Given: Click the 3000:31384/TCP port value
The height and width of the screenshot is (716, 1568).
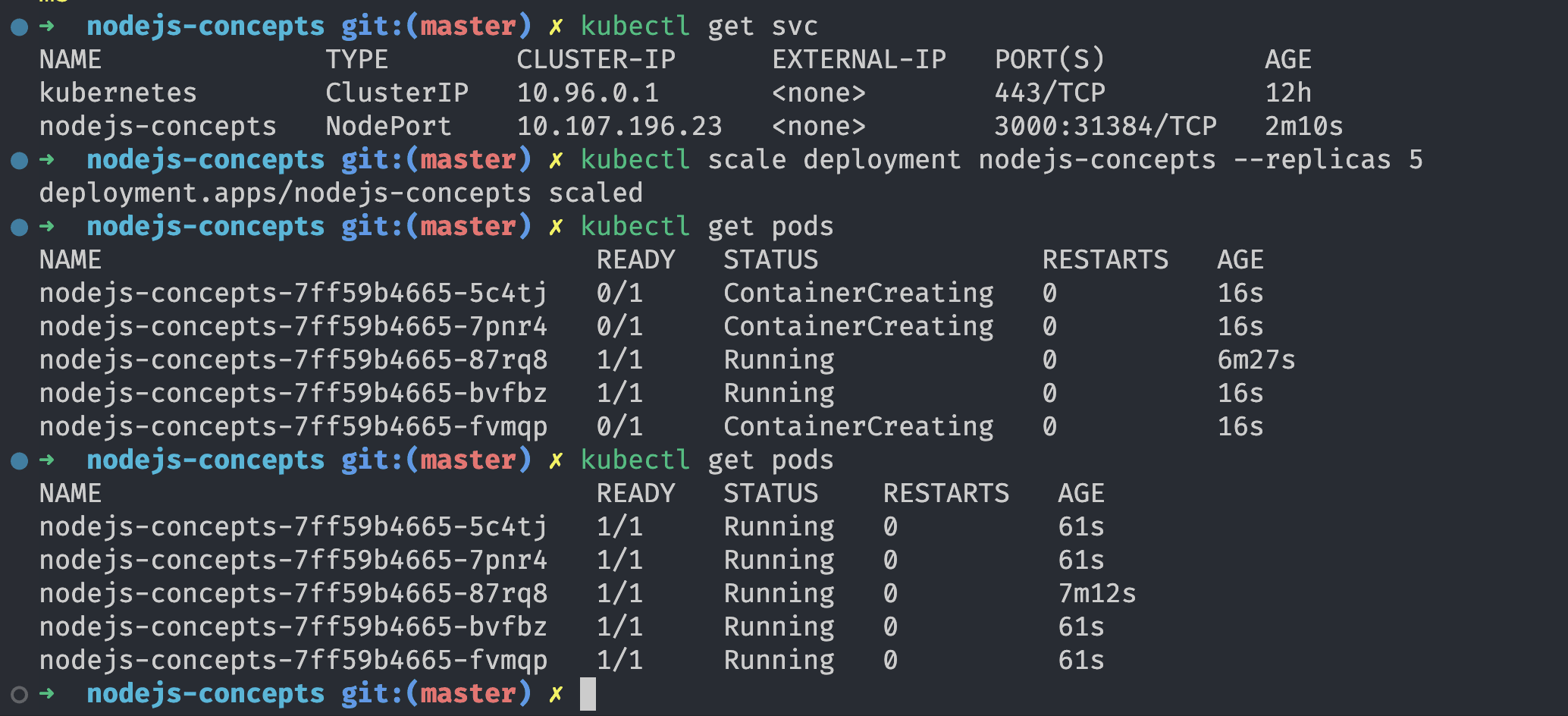Looking at the screenshot, I should (x=1105, y=126).
